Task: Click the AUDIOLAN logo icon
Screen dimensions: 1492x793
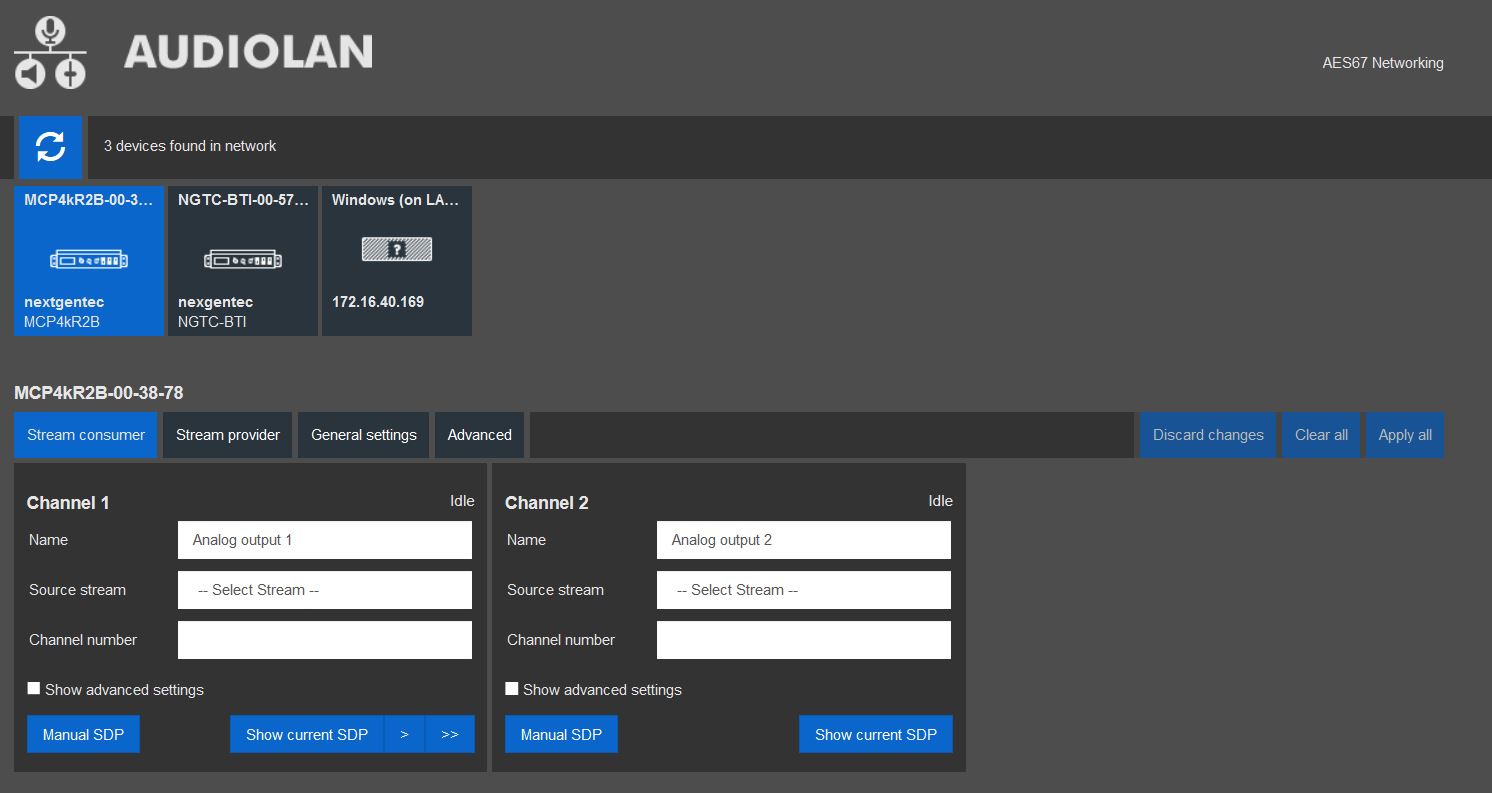Action: [50, 53]
